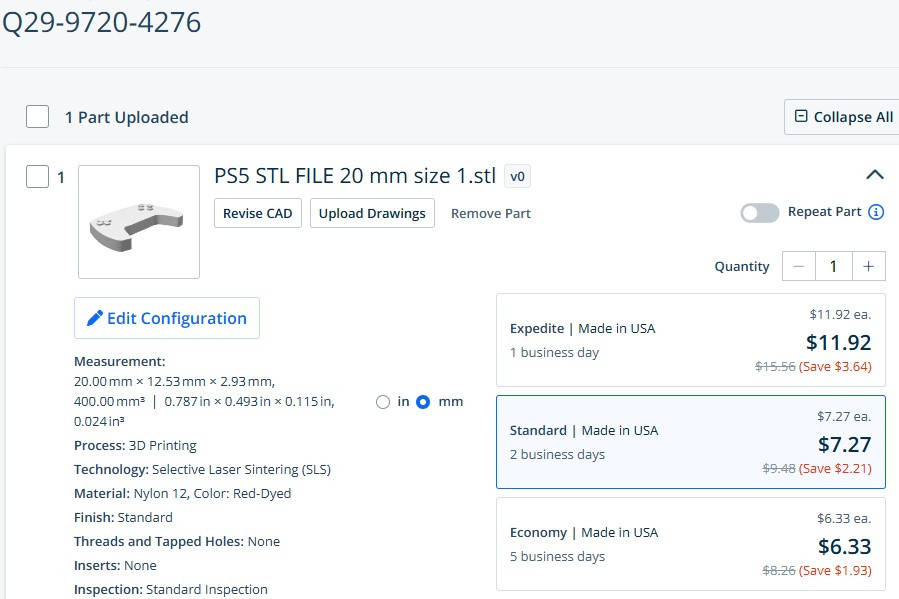Viewport: 899px width, 599px height.
Task: Click the Upload Drawings button
Action: [x=372, y=213]
